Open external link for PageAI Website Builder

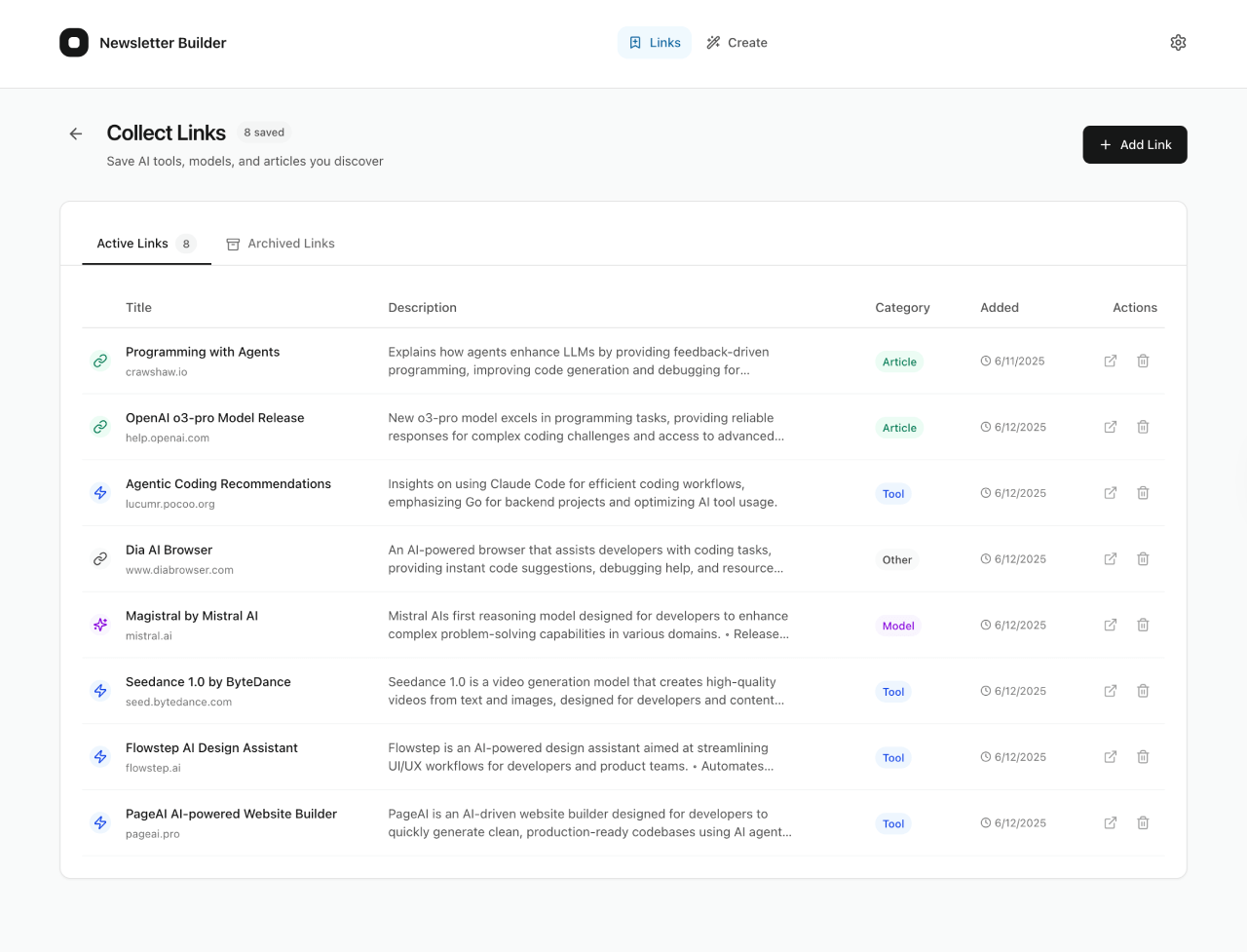point(1110,823)
